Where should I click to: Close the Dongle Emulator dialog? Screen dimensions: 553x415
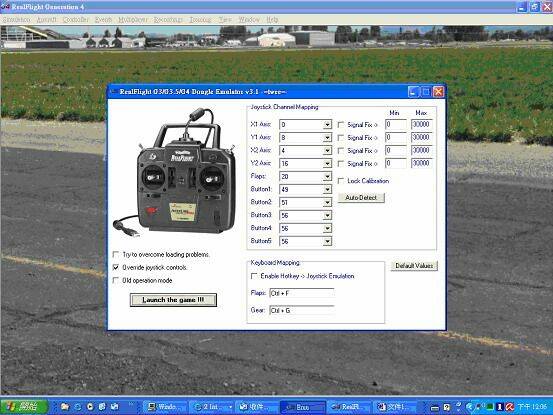438,92
